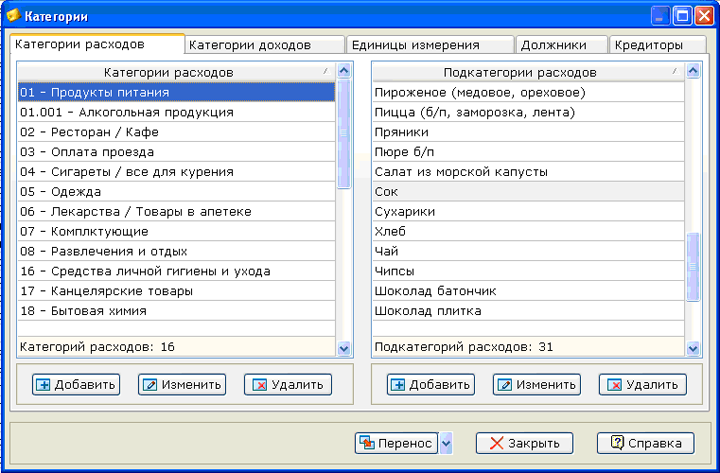
Task: Open the Должники tab
Action: 562,45
